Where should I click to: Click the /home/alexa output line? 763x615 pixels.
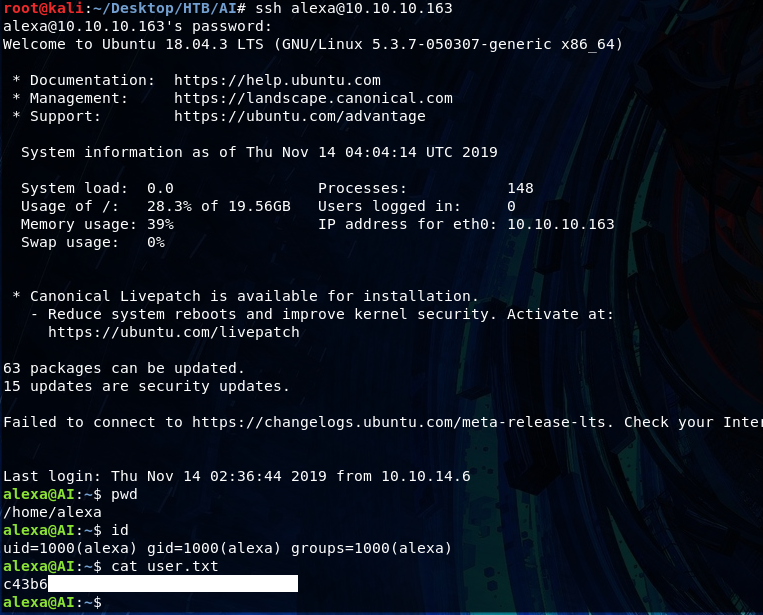(52, 512)
